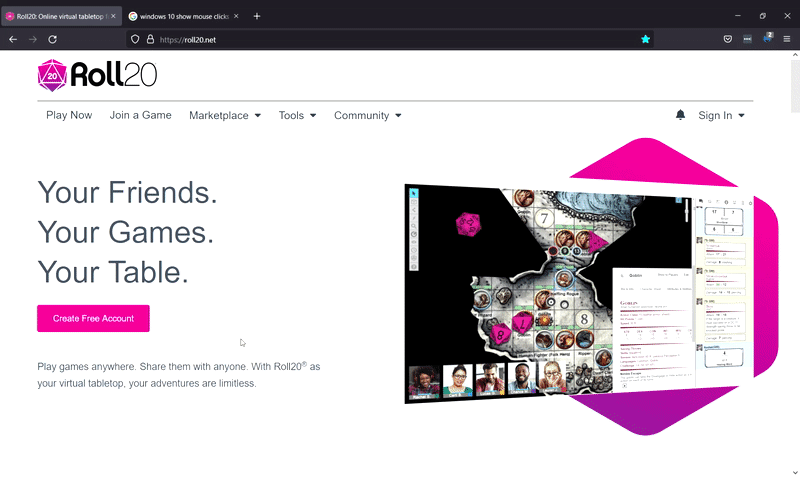Open the Play Now menu item
Viewport: 800px width, 477px height.
pos(69,115)
